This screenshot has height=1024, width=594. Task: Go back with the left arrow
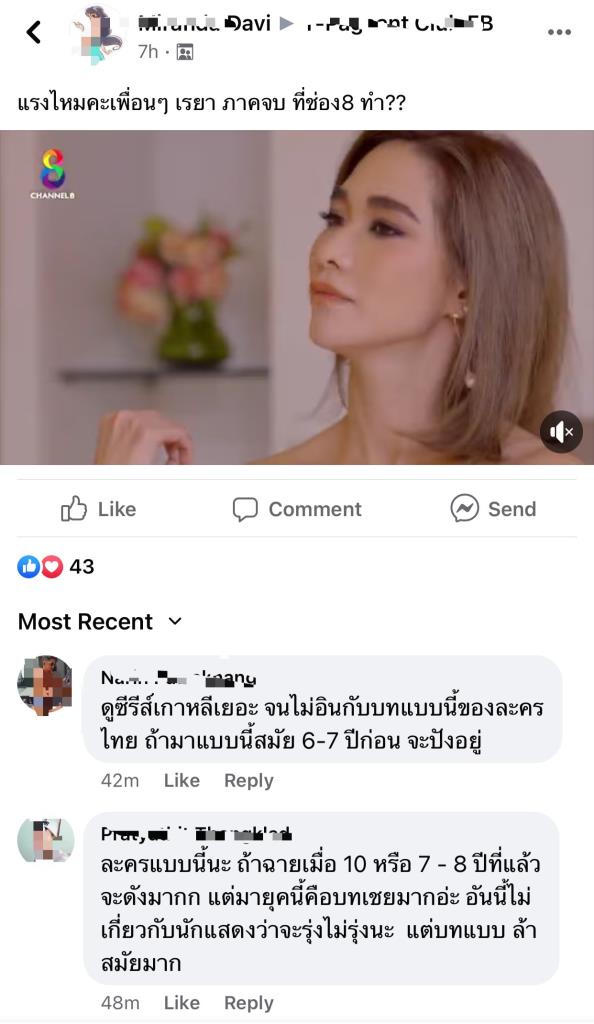33,31
